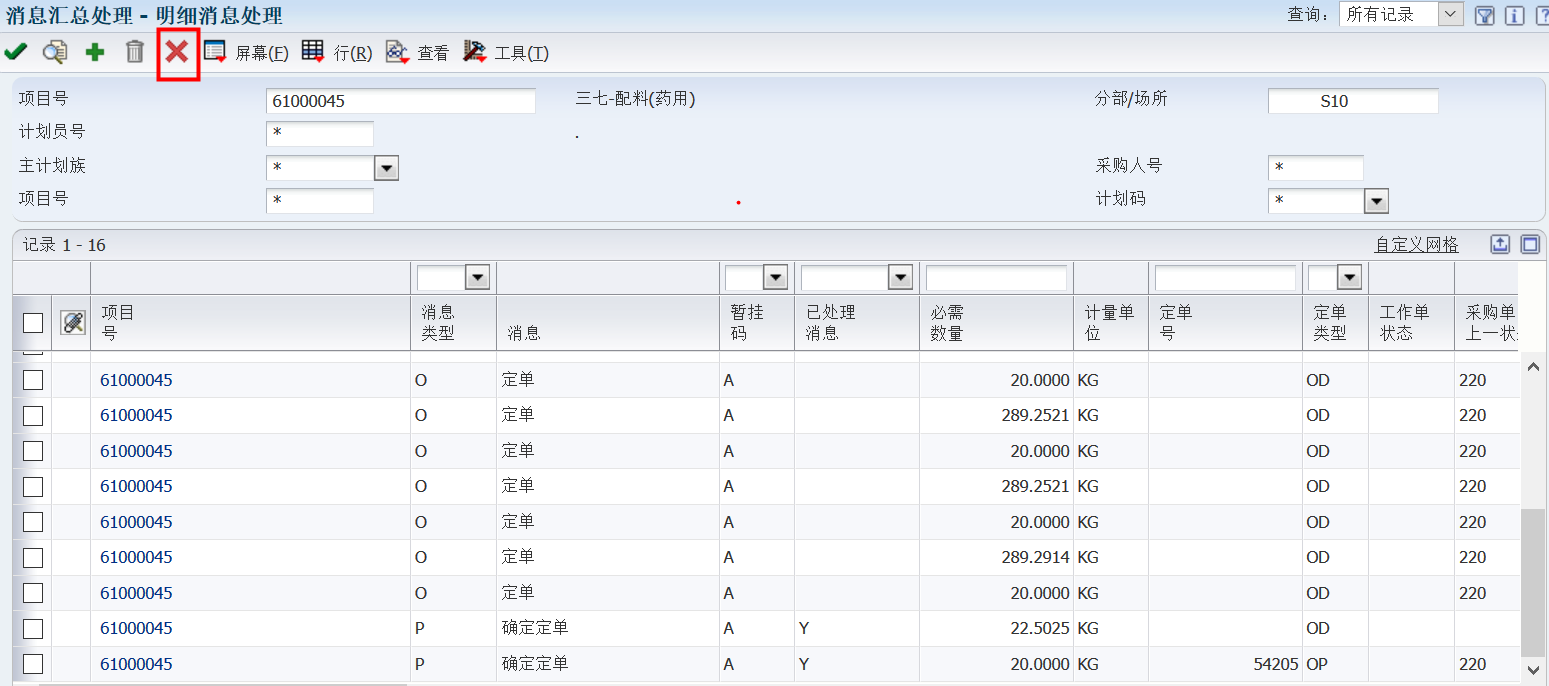Expand the 主计划族 dropdown
Viewport: 1549px width, 686px height.
[x=386, y=168]
